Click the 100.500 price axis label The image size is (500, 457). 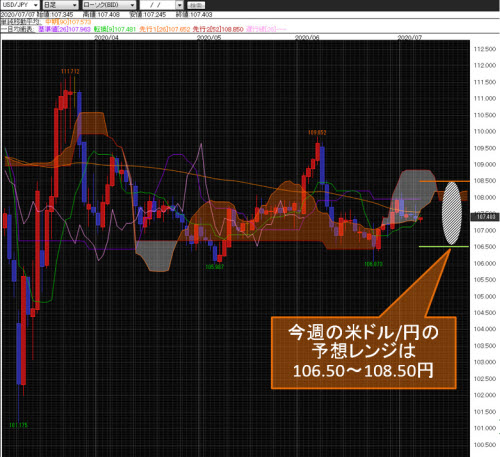[485, 445]
